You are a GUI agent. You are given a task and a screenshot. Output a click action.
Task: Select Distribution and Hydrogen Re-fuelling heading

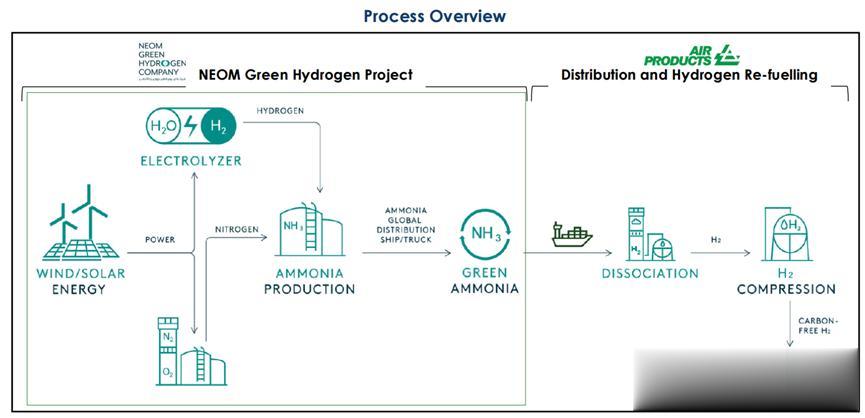pos(689,75)
